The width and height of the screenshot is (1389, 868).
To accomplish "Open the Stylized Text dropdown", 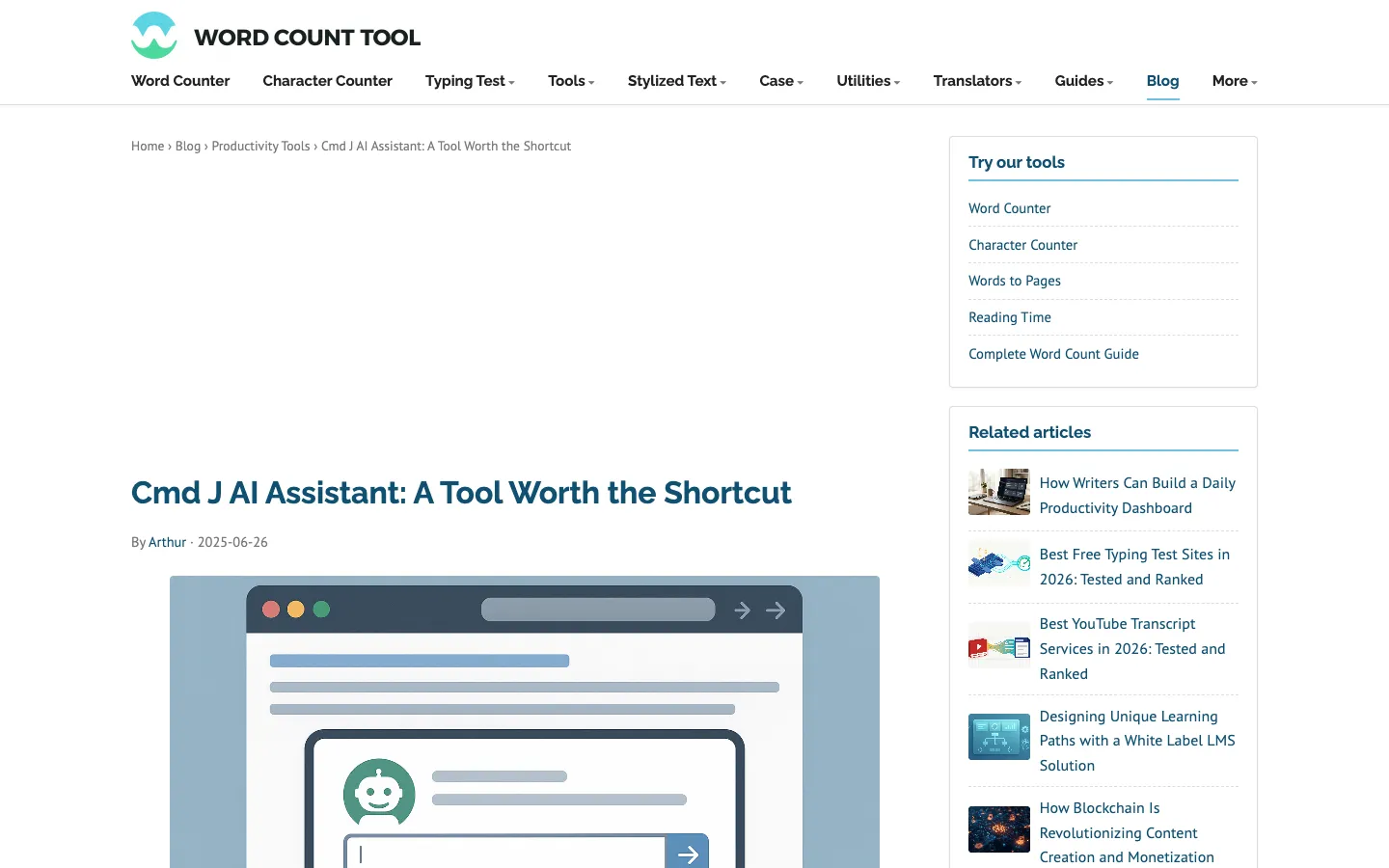I will click(676, 81).
